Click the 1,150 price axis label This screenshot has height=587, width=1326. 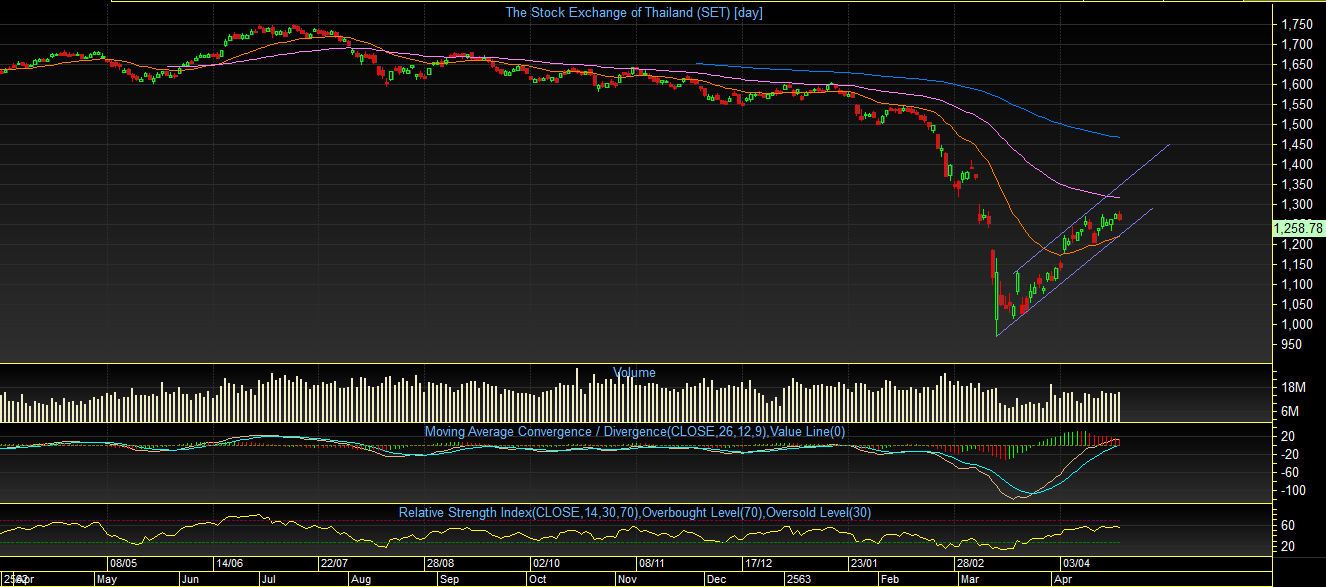pos(1297,264)
